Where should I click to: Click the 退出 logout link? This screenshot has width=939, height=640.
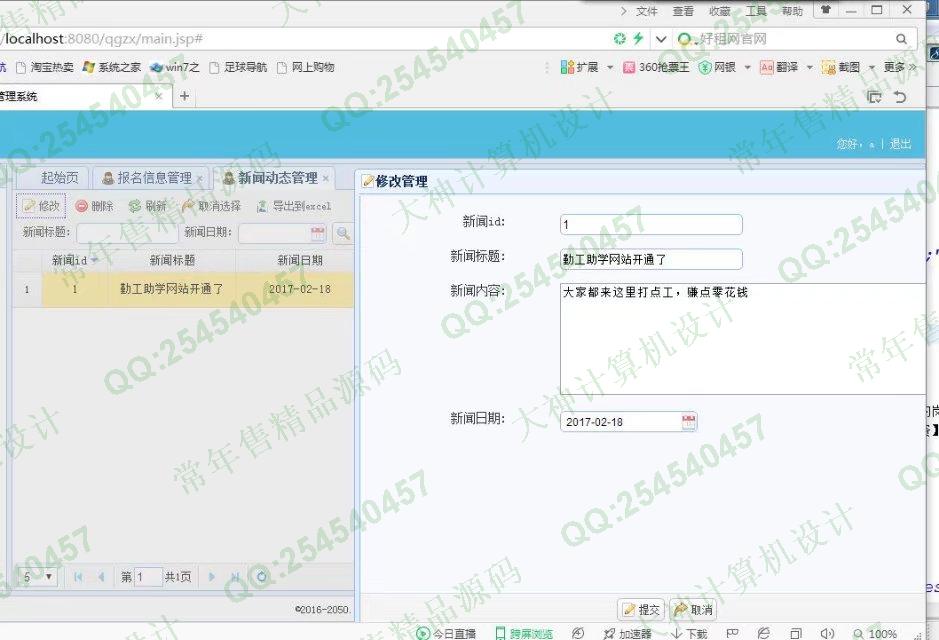click(900, 144)
